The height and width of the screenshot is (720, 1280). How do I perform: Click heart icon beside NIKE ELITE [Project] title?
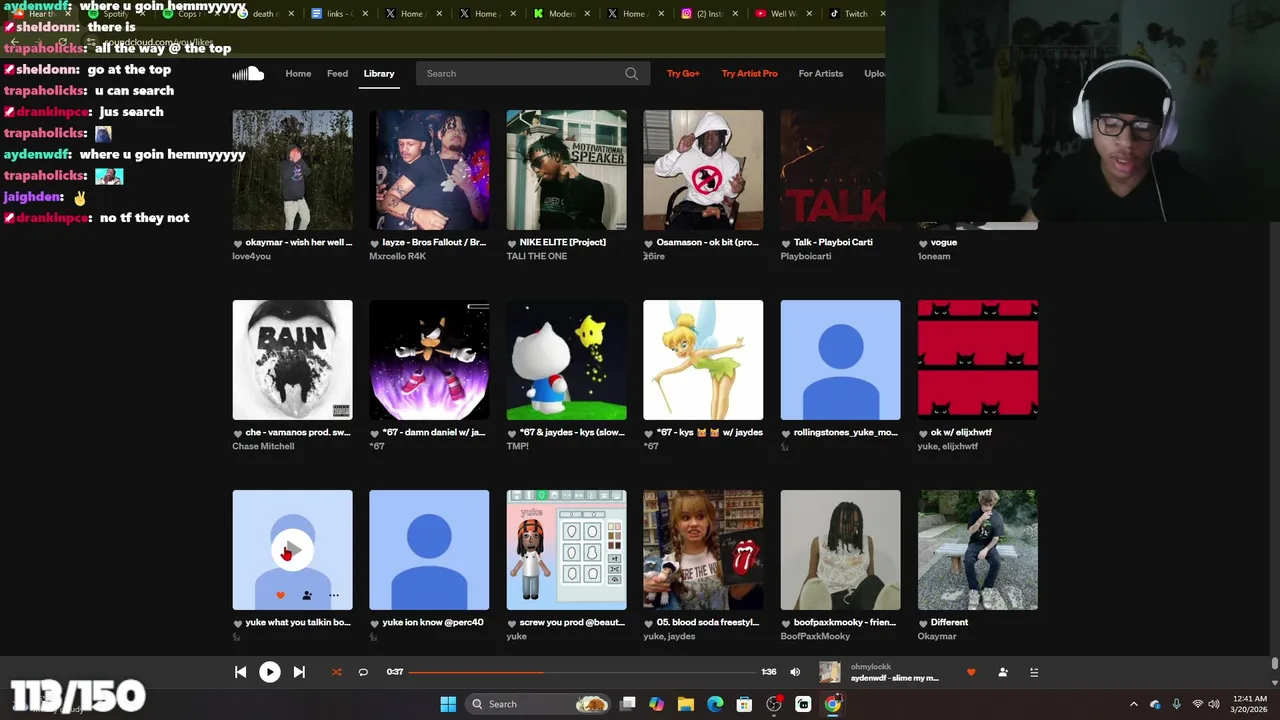click(x=512, y=243)
